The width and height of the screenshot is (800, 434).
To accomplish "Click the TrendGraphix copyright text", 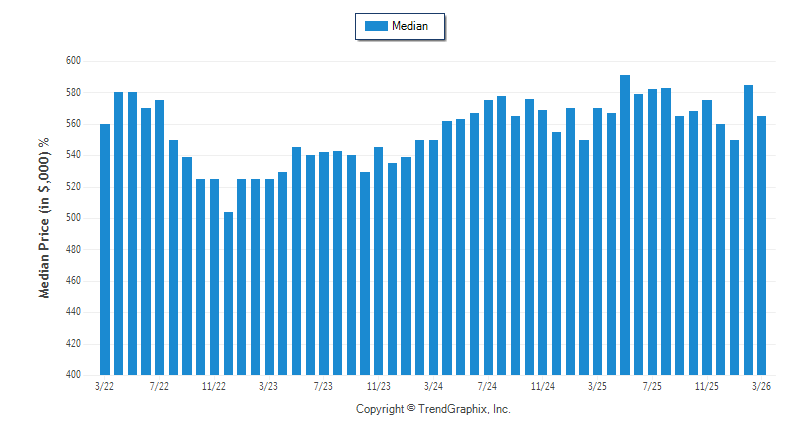I will pyautogui.click(x=433, y=410).
